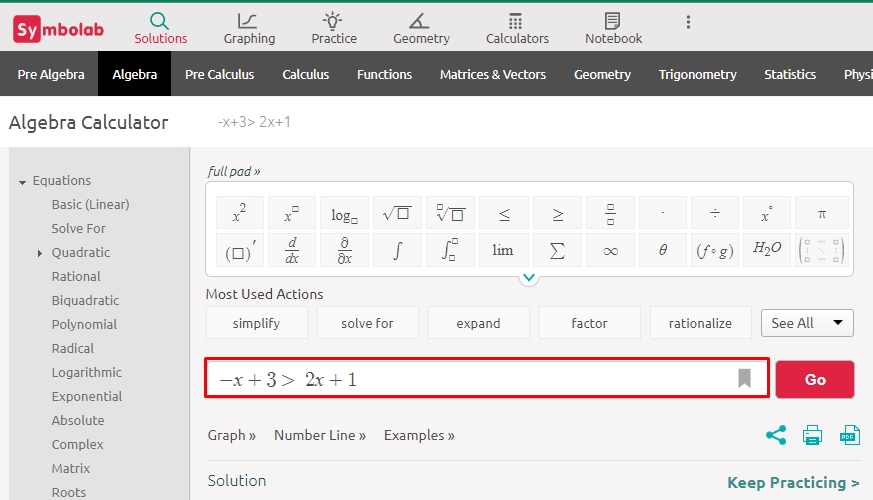Insert less than or equal sign

pos(504,213)
